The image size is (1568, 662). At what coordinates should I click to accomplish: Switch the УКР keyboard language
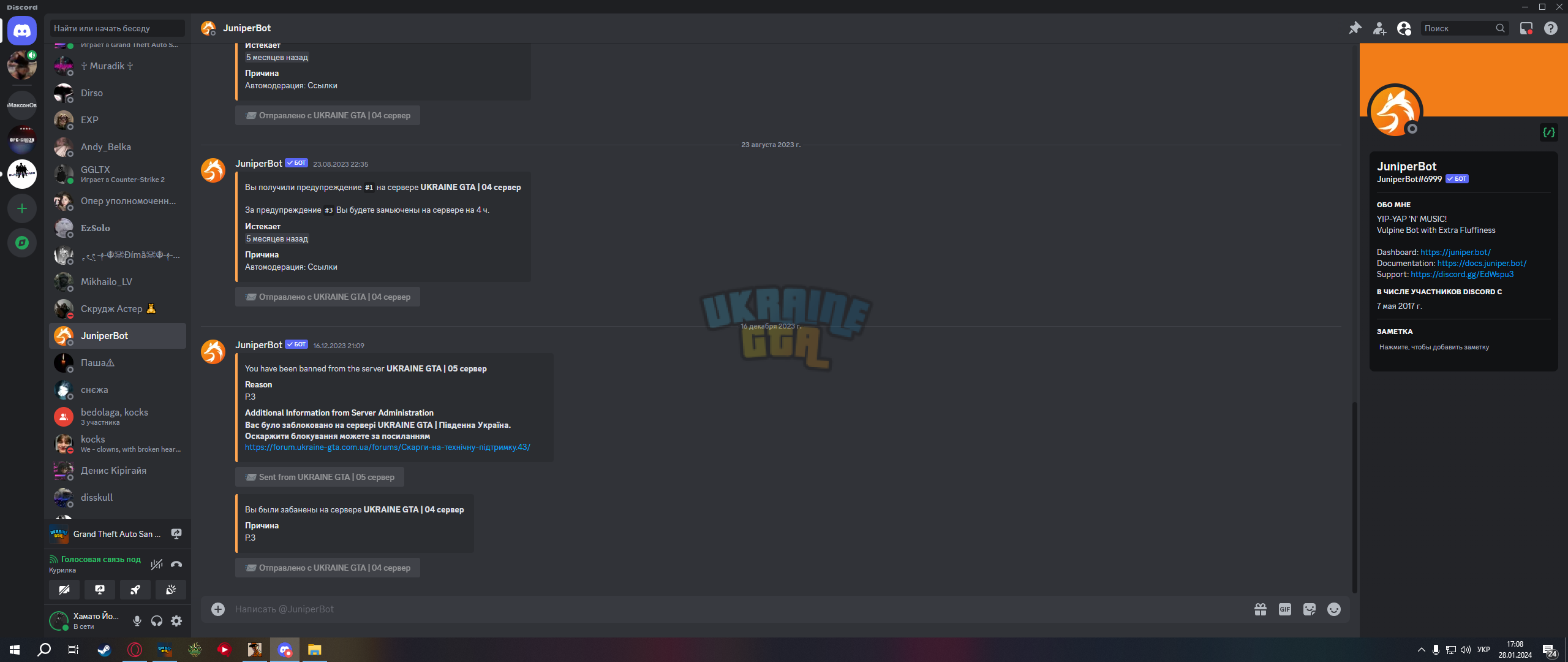click(x=1483, y=650)
